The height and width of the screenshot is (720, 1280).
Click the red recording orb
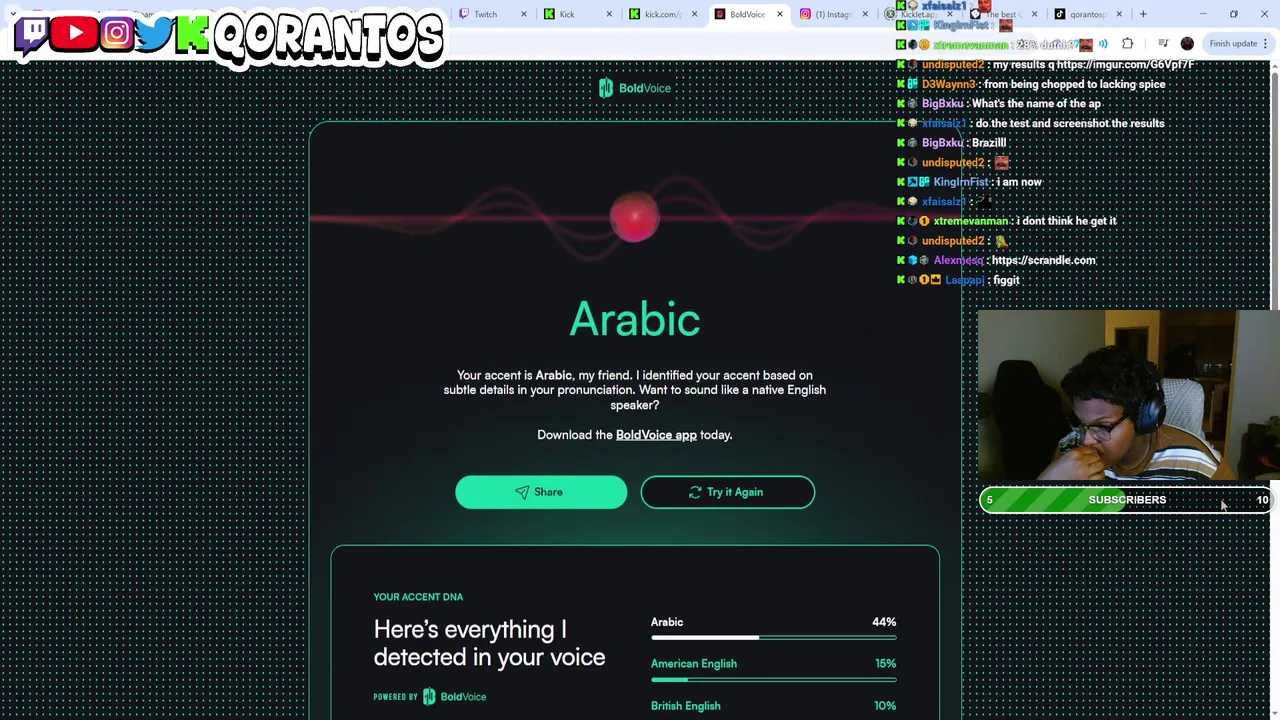coord(634,219)
